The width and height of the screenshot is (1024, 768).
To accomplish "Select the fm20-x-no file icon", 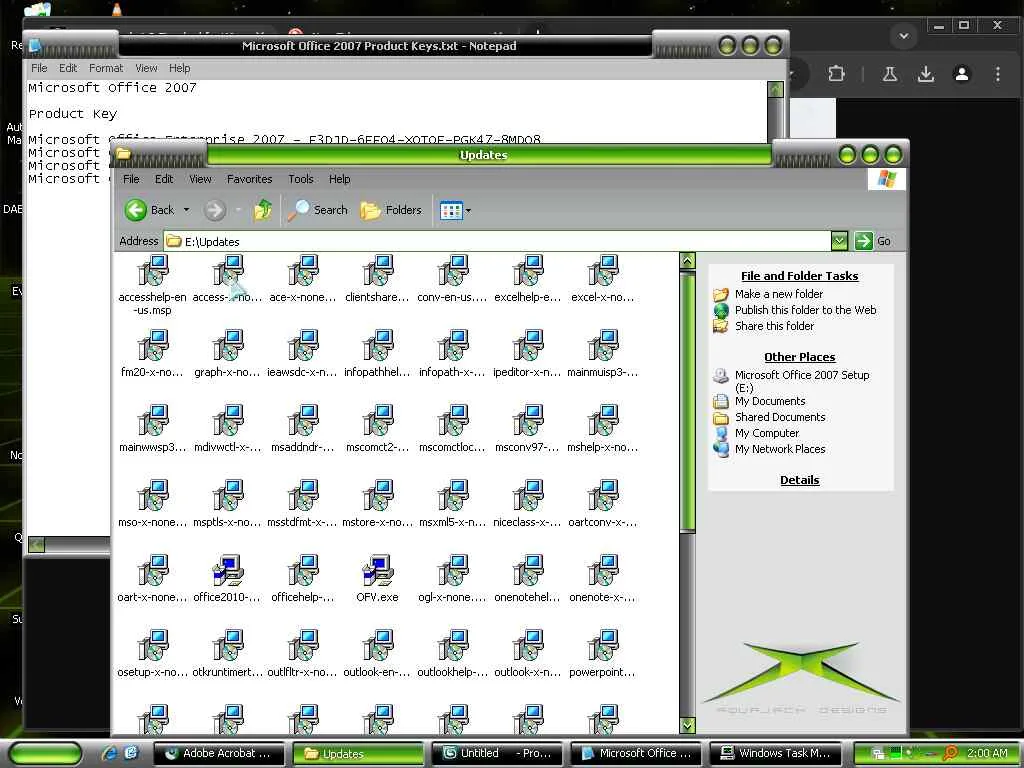I will pos(153,345).
